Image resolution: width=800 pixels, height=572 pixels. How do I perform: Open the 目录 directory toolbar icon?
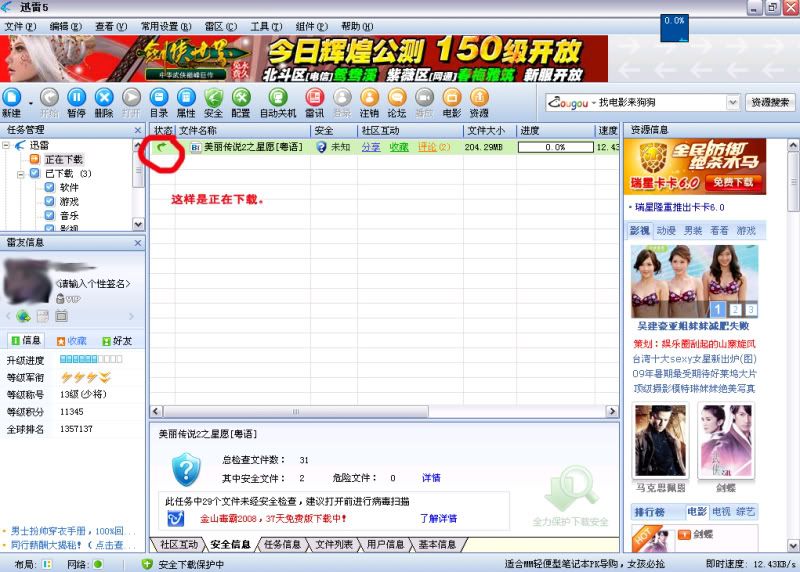[159, 97]
